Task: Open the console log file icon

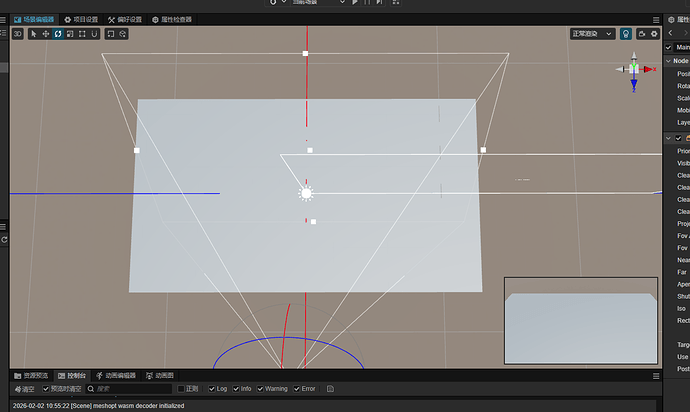Action: tap(330, 389)
